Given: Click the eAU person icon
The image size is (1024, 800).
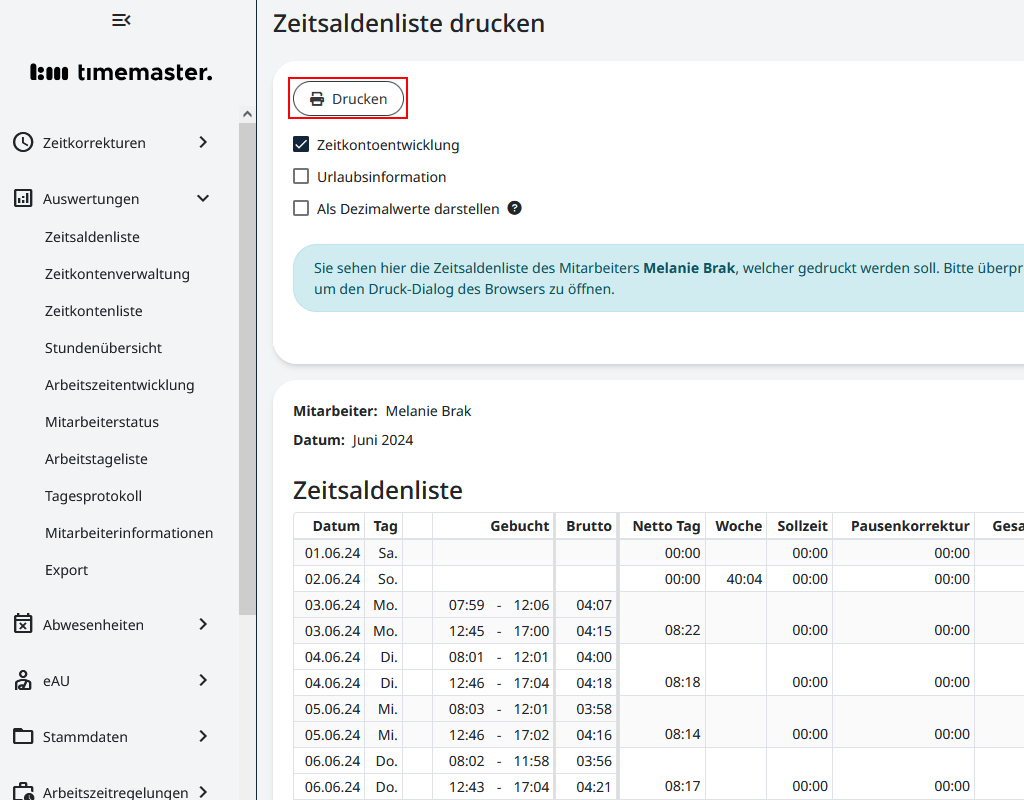Looking at the screenshot, I should point(22,681).
